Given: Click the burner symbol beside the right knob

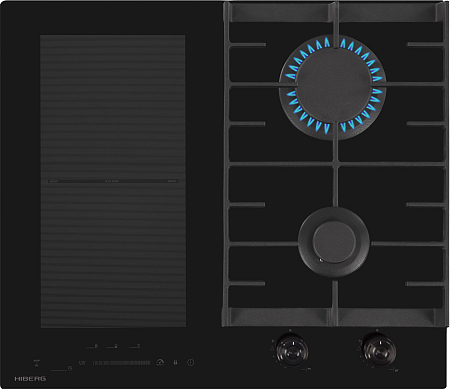Looking at the screenshot, I should pyautogui.click(x=394, y=370).
